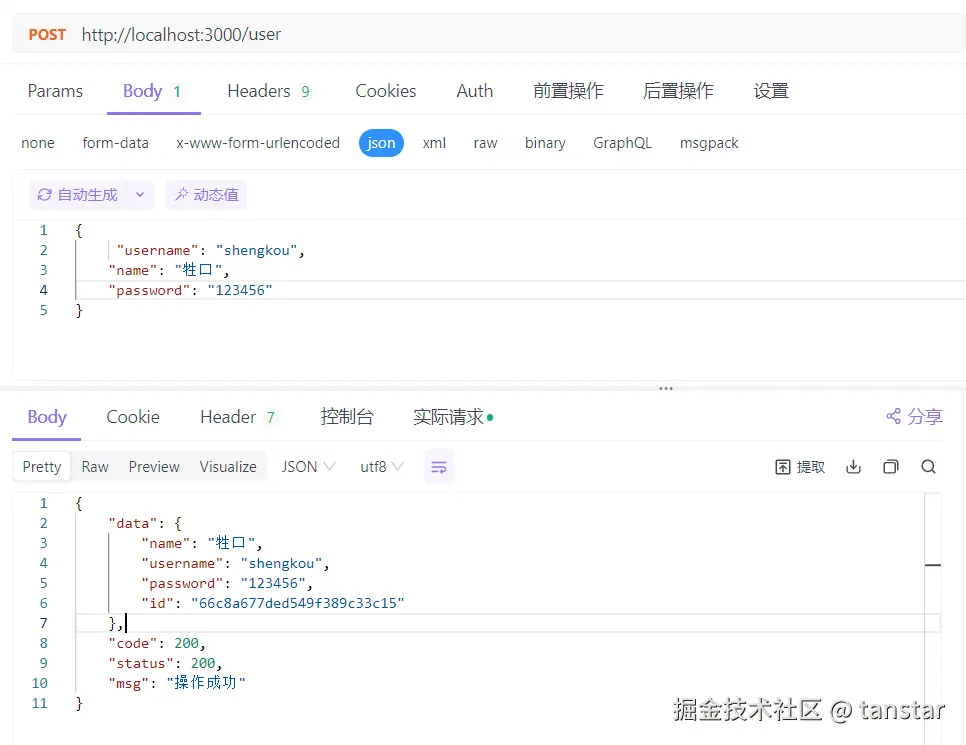Open the response Header 7 tab

237,417
